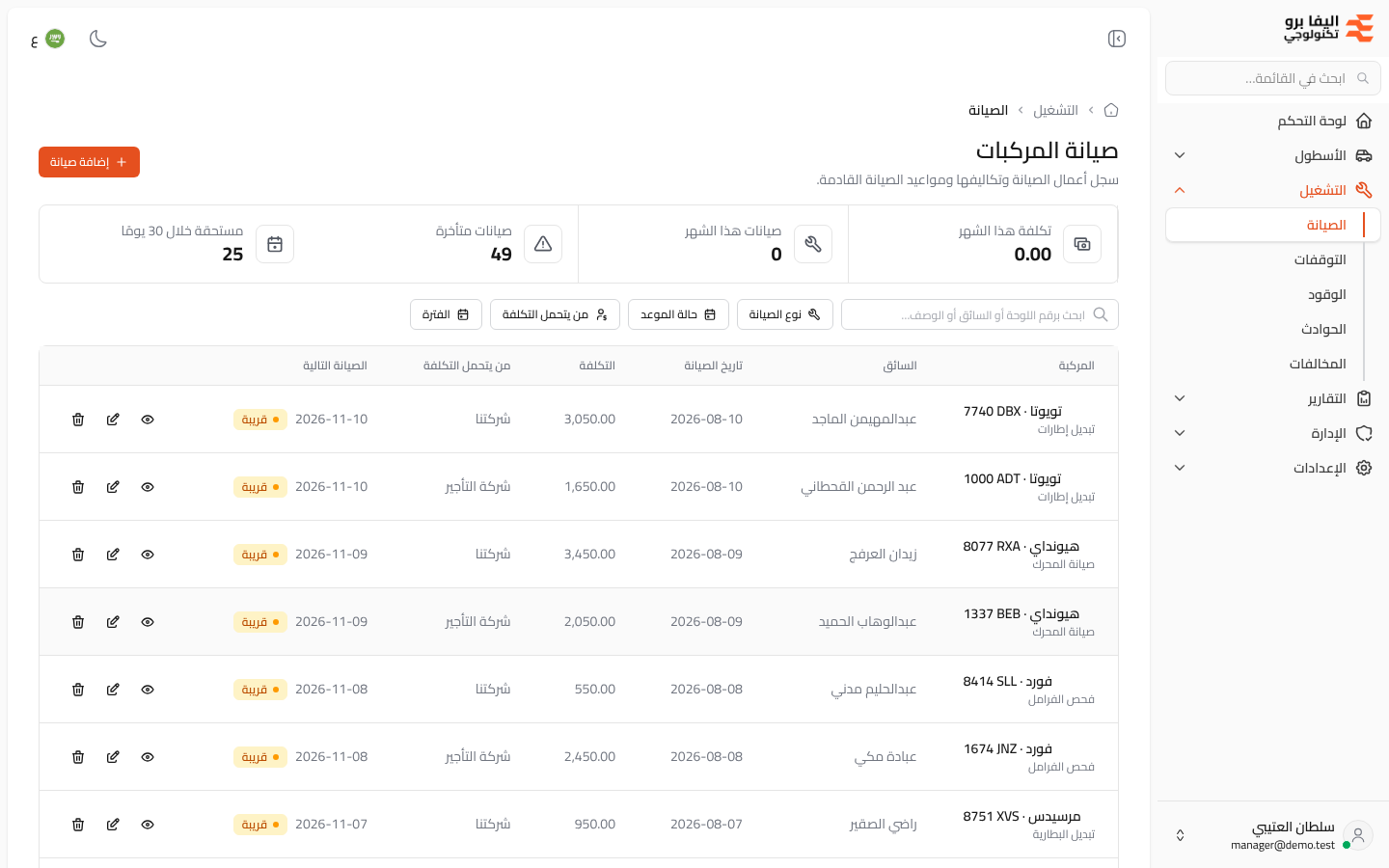Expand the الأسطول sidebar section
Viewport: 1389px width, 868px height.
click(1273, 155)
